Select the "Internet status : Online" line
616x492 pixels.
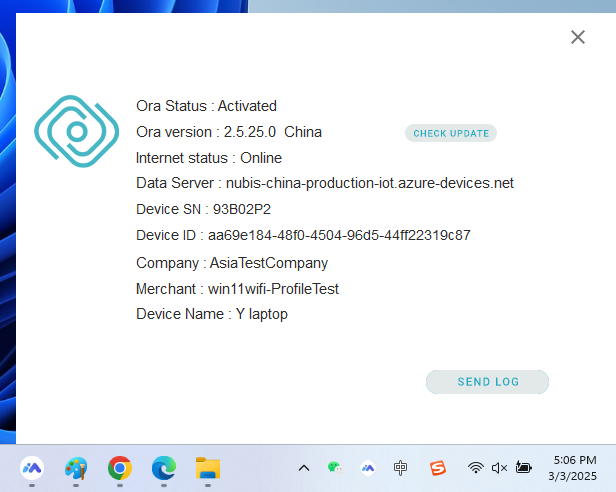pos(209,158)
